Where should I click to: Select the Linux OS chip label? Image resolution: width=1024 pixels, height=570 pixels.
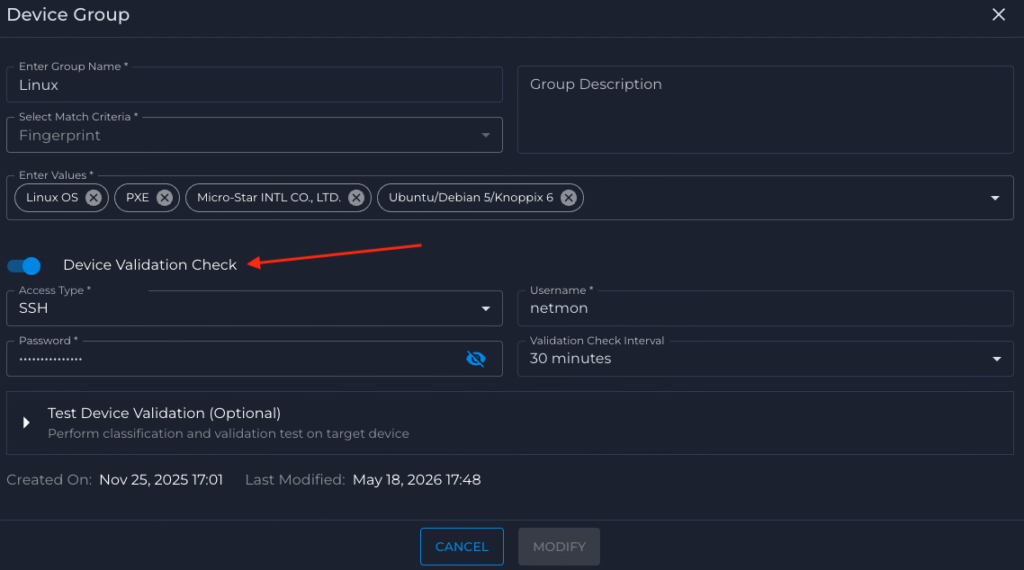(x=52, y=198)
